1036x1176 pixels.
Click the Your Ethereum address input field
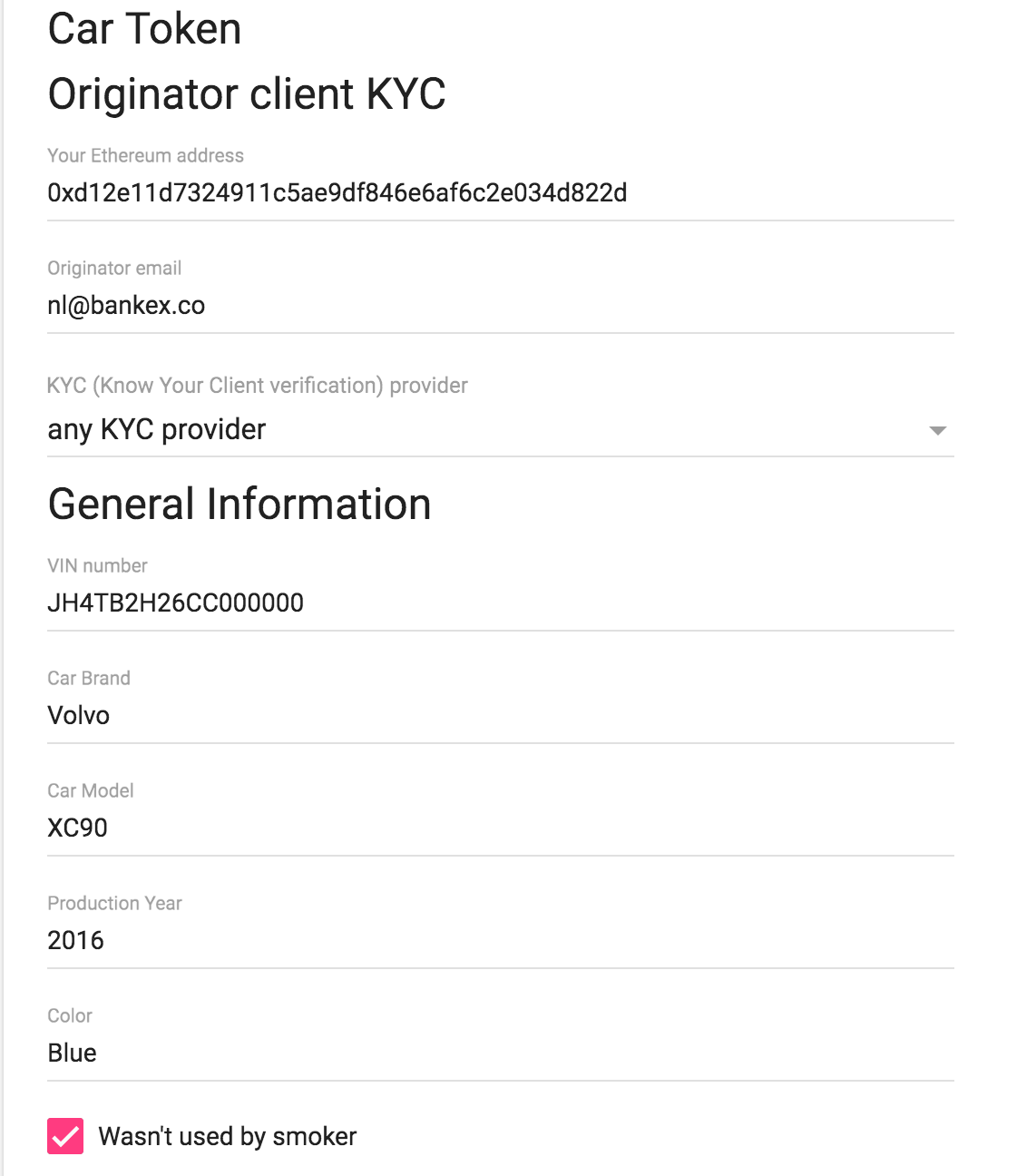tap(499, 193)
